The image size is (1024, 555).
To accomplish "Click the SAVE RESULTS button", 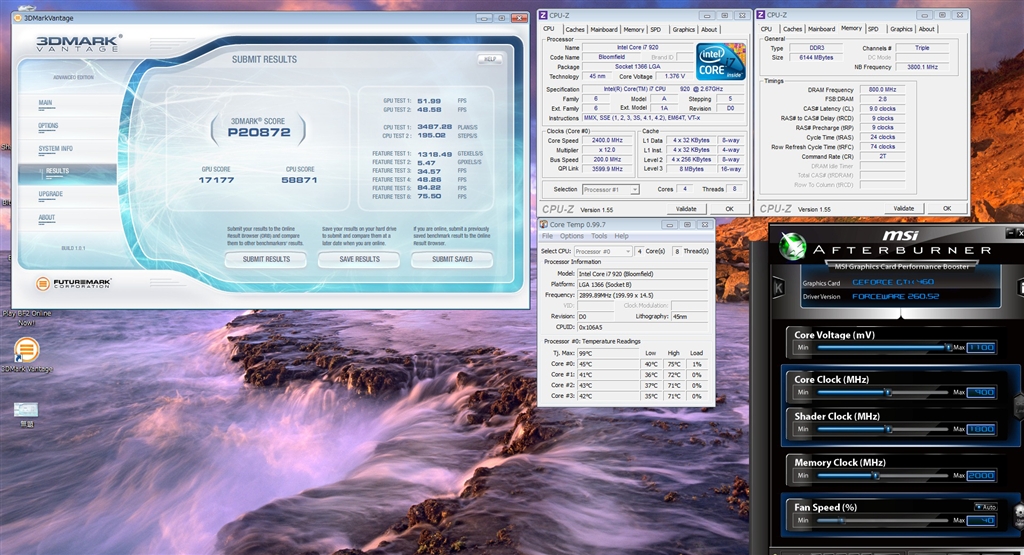I will pyautogui.click(x=359, y=259).
